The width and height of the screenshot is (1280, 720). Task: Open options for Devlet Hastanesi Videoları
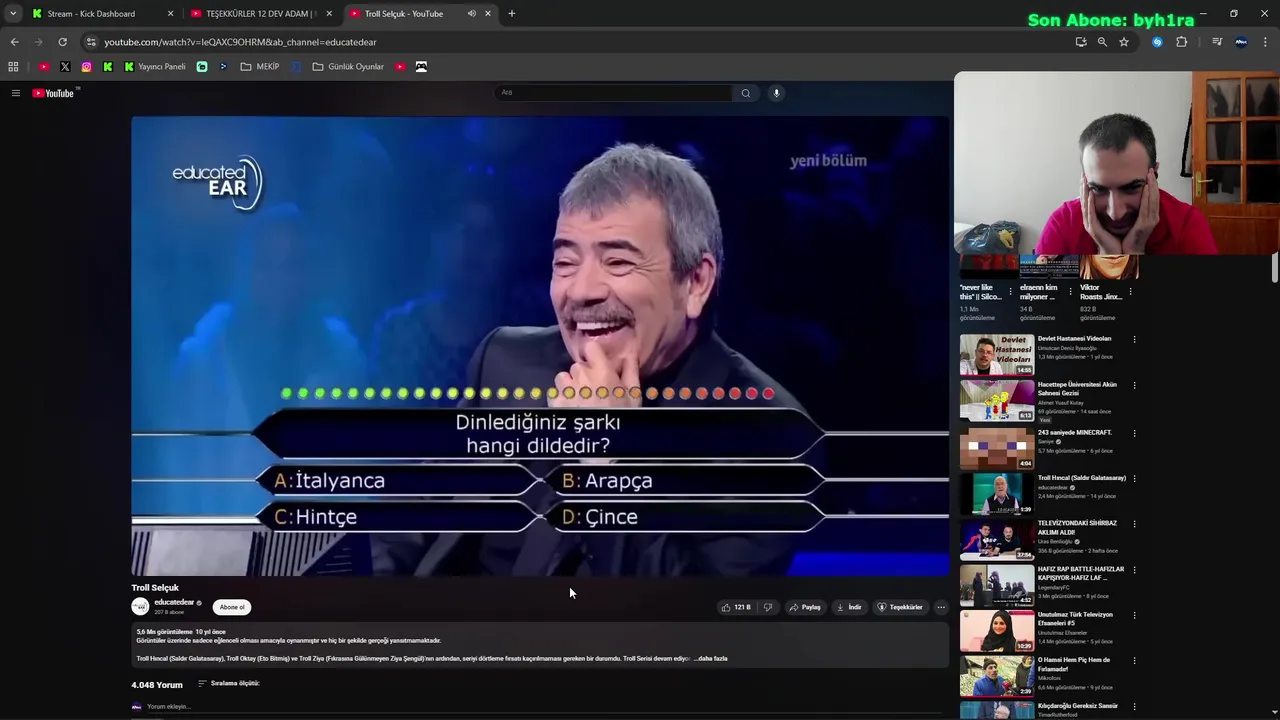[x=1134, y=339]
